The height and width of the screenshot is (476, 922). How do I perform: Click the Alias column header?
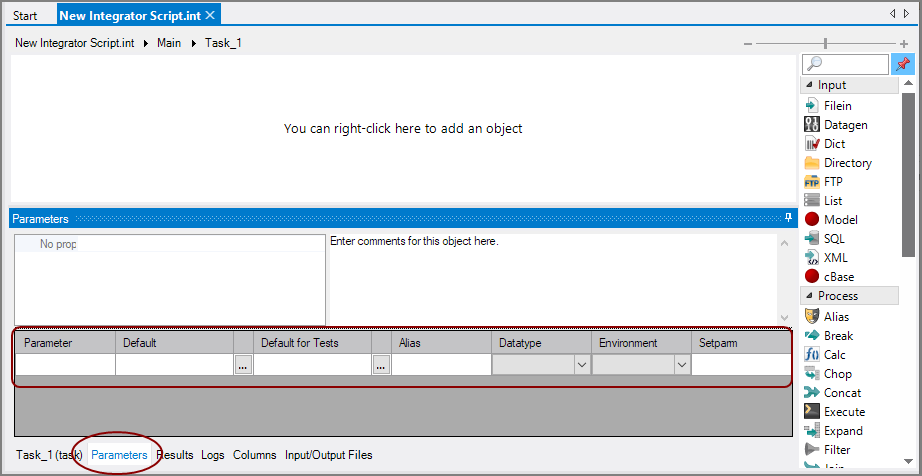coord(442,343)
